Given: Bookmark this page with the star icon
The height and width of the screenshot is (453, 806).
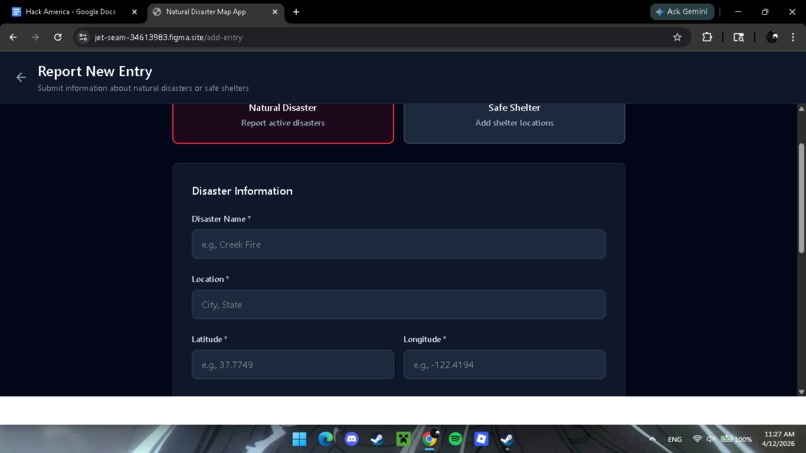Looking at the screenshot, I should (677, 37).
